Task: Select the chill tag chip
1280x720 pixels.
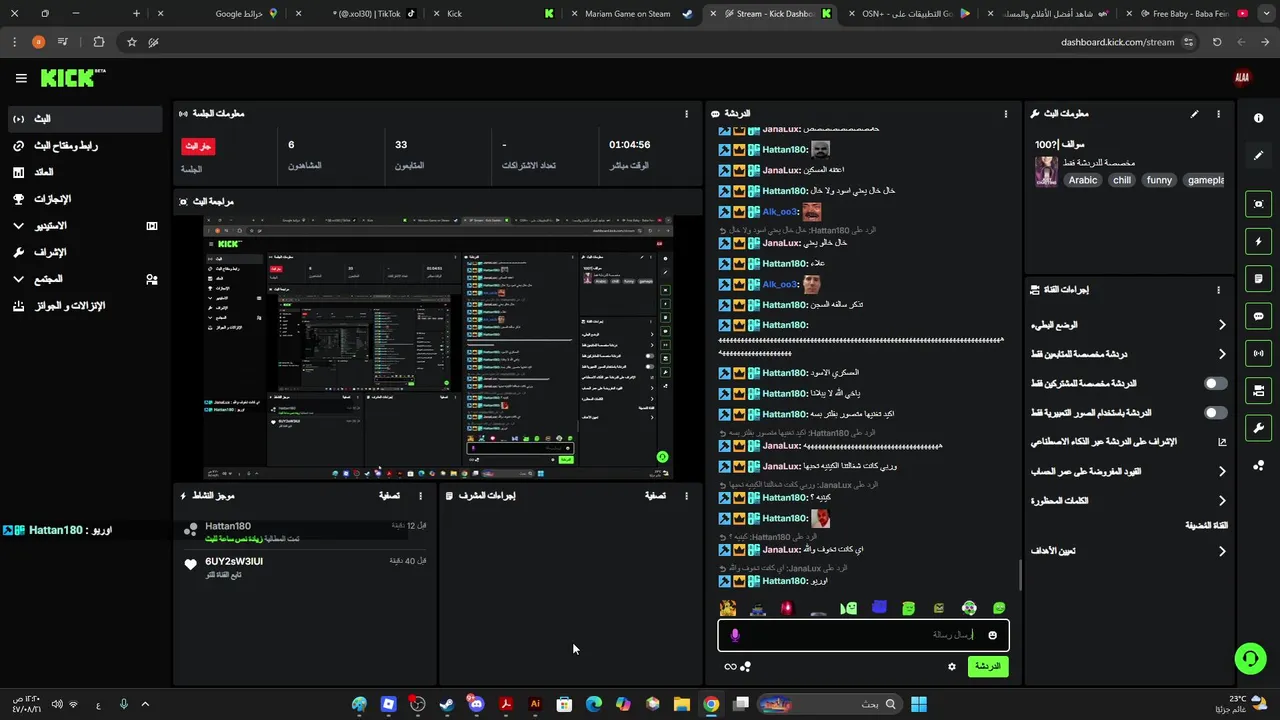Action: point(1122,180)
